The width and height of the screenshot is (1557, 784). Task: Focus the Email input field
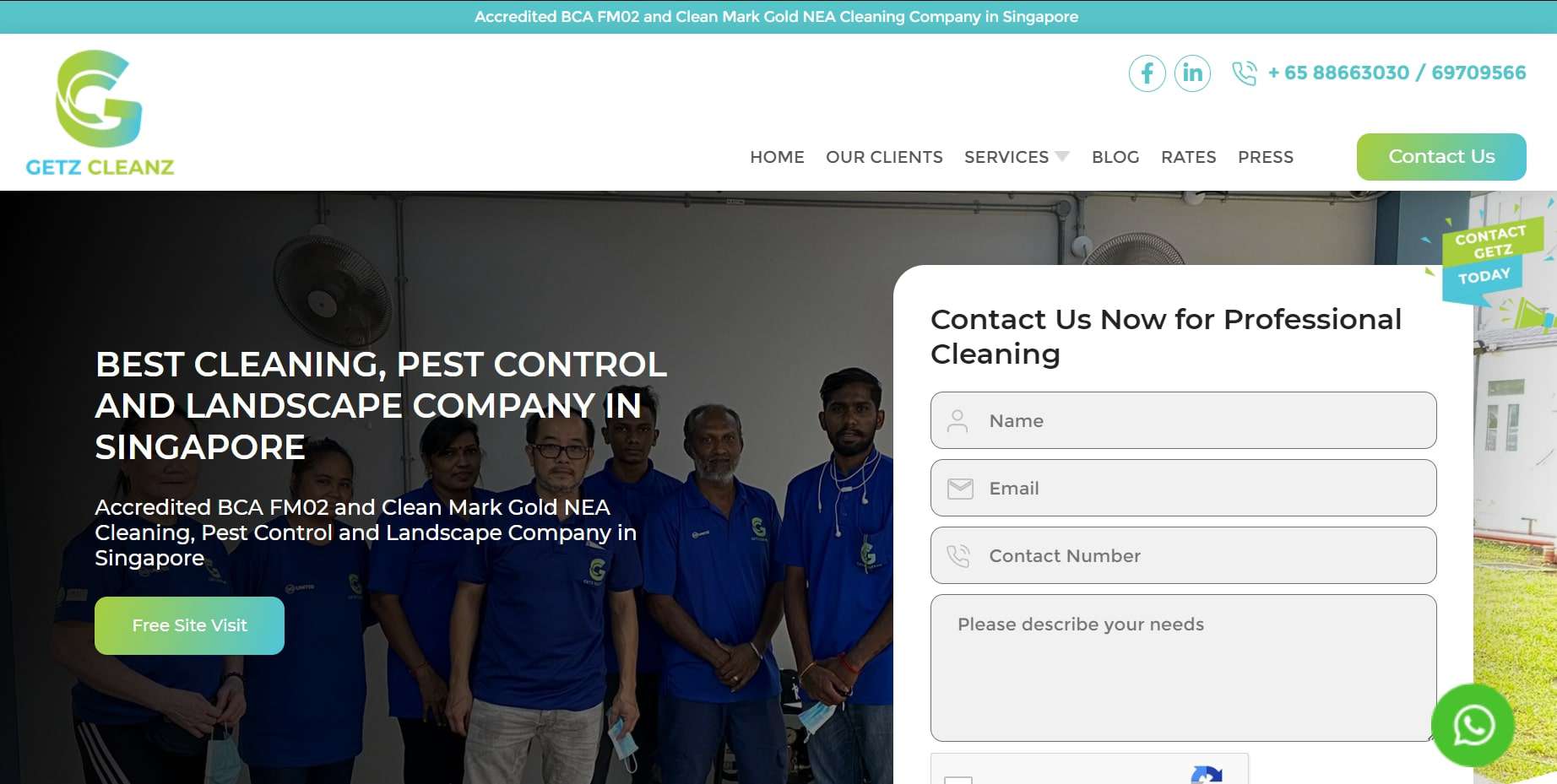click(1183, 488)
